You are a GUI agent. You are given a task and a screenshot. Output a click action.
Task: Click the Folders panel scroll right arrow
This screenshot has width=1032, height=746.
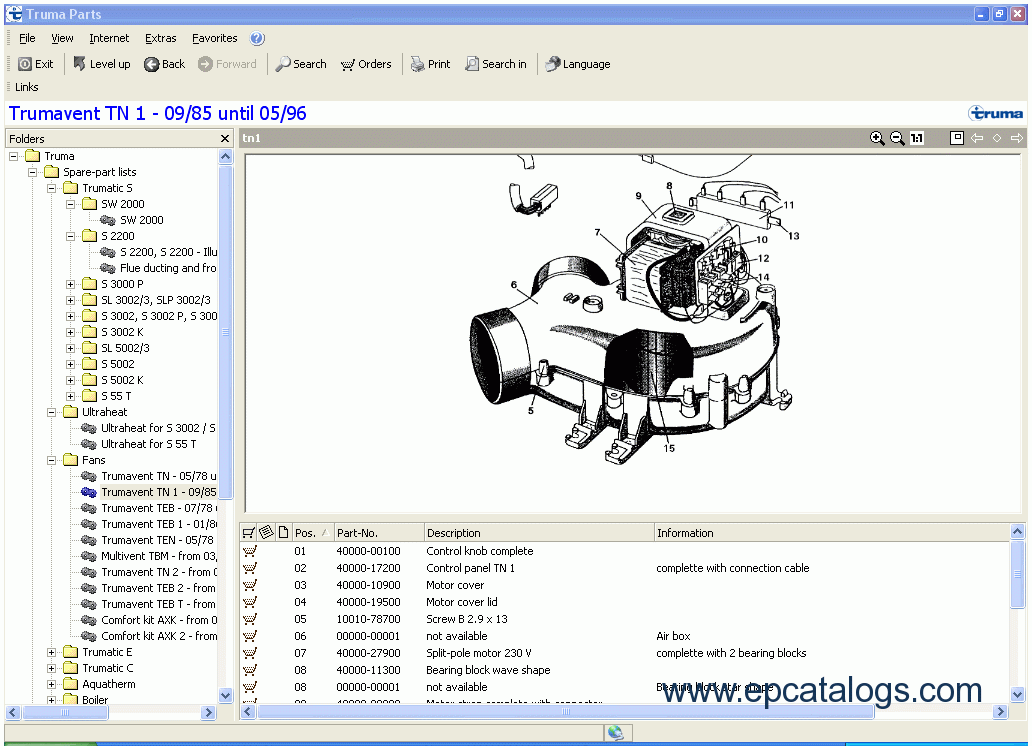coord(208,712)
